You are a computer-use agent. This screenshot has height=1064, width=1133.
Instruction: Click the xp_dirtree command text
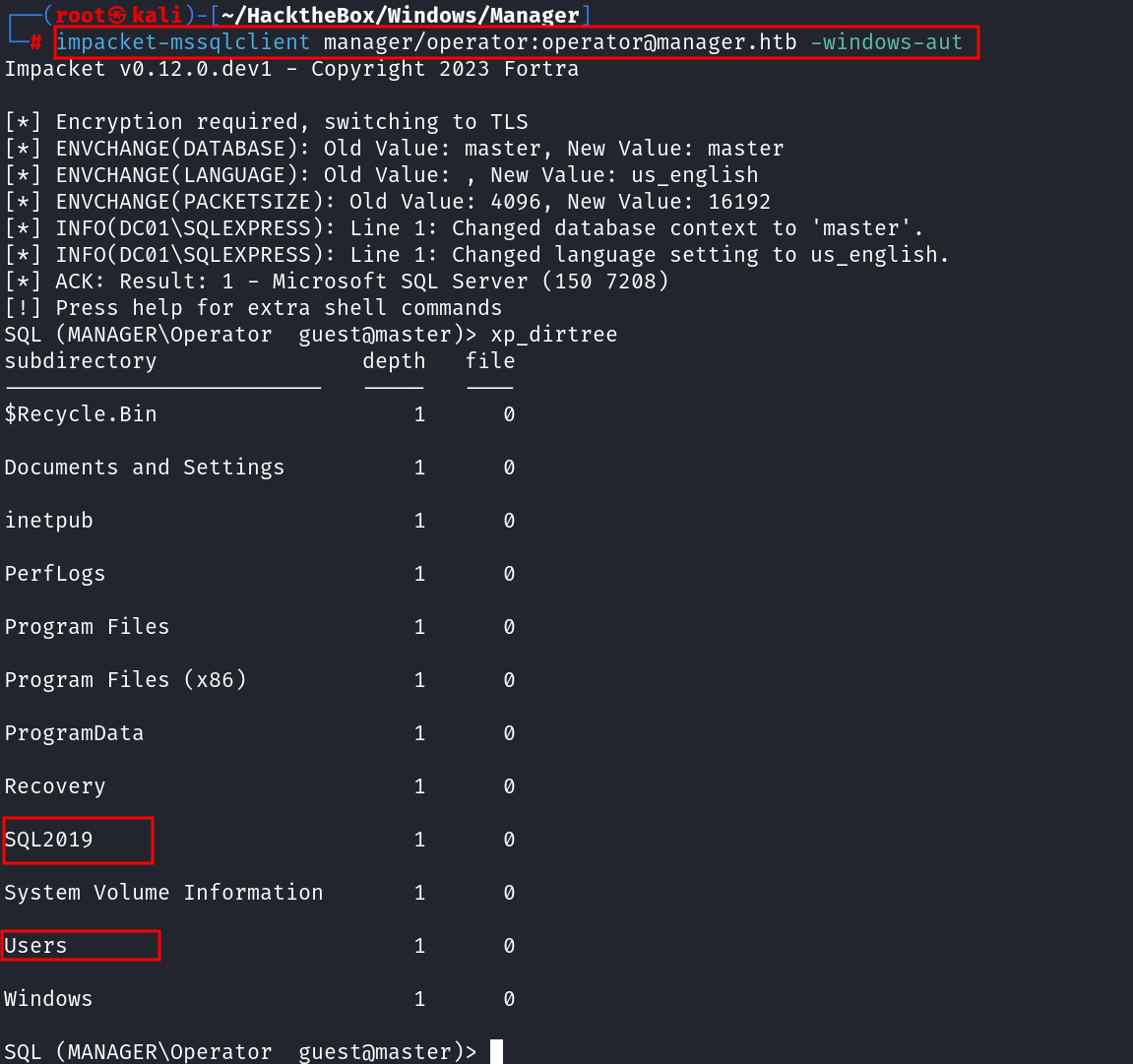tap(554, 335)
